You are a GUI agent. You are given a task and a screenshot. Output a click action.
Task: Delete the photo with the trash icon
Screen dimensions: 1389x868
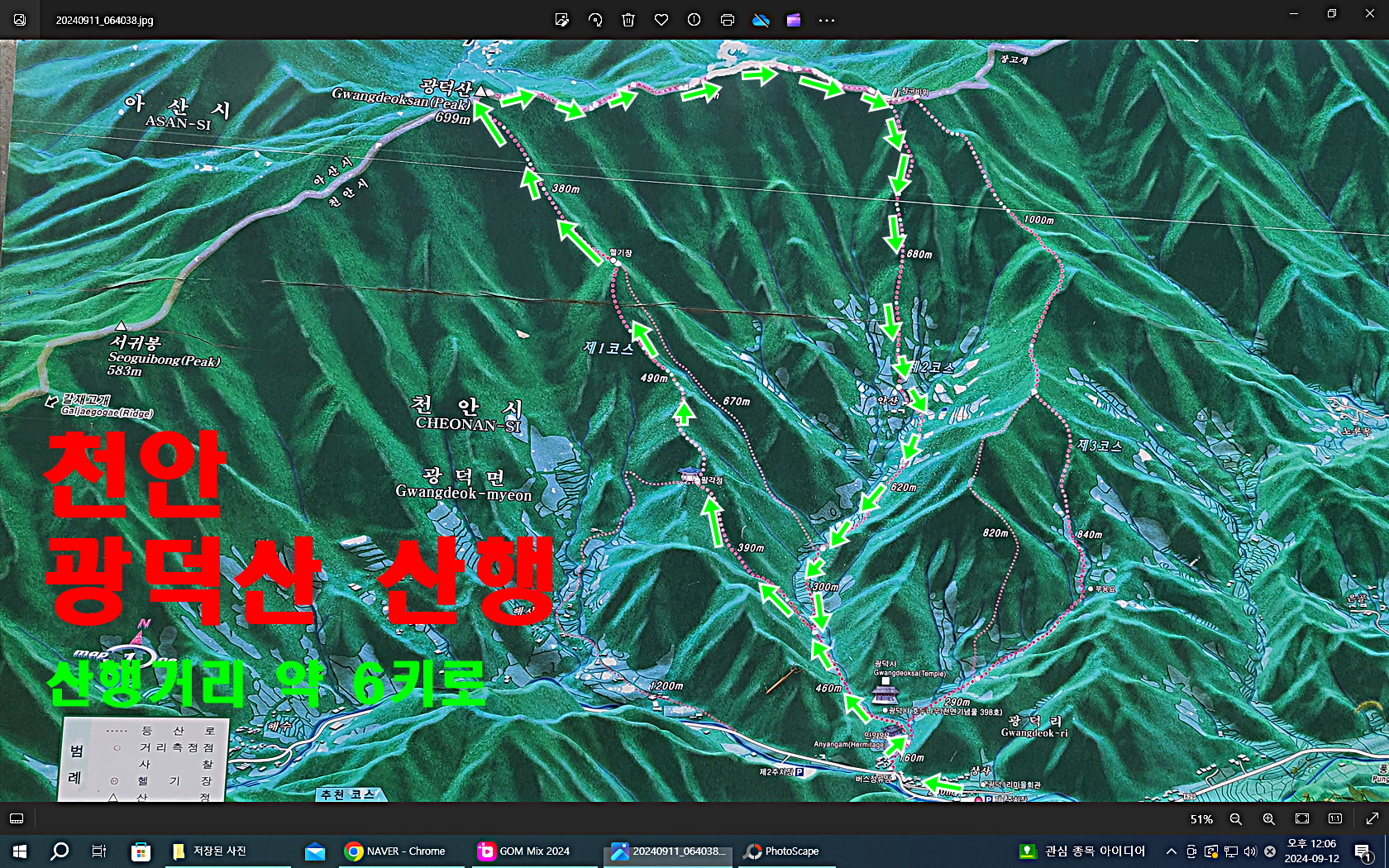[x=628, y=20]
